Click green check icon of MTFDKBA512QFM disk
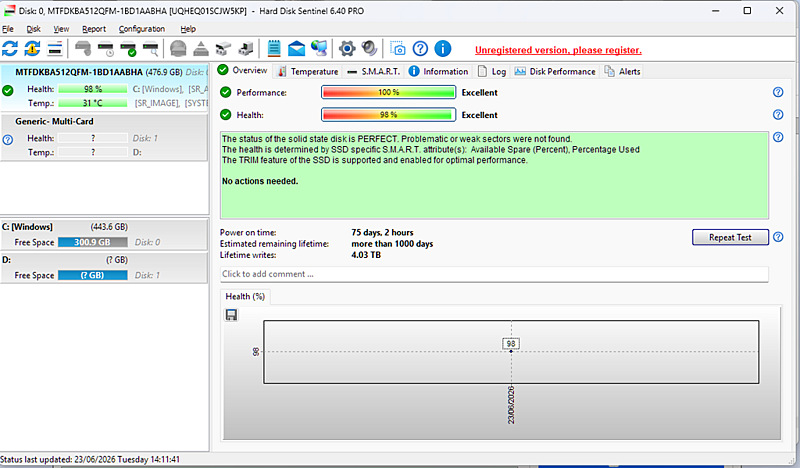 coord(8,91)
